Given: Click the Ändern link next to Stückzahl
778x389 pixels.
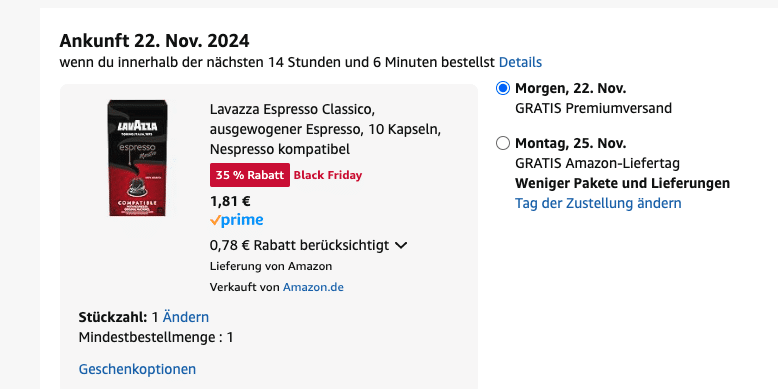Looking at the screenshot, I should [186, 317].
